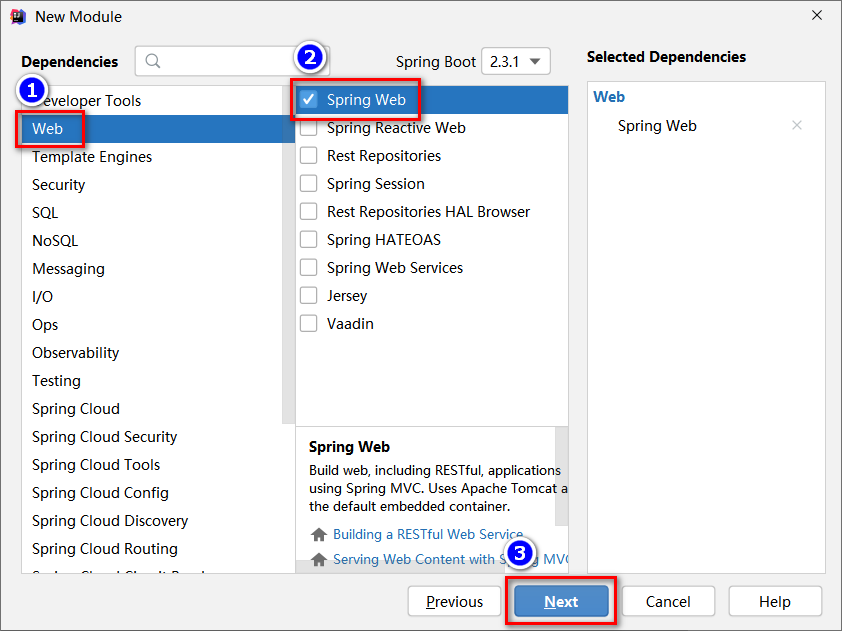This screenshot has height=631, width=842.
Task: Click the description panel scrollbar
Action: (561, 477)
